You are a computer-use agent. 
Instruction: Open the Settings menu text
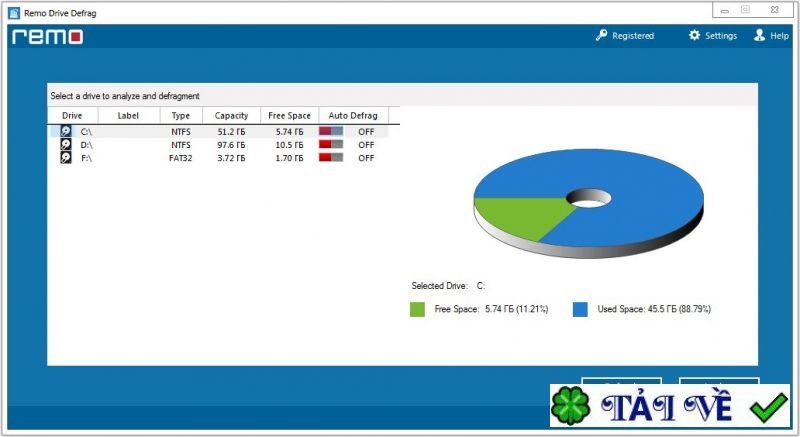click(721, 36)
